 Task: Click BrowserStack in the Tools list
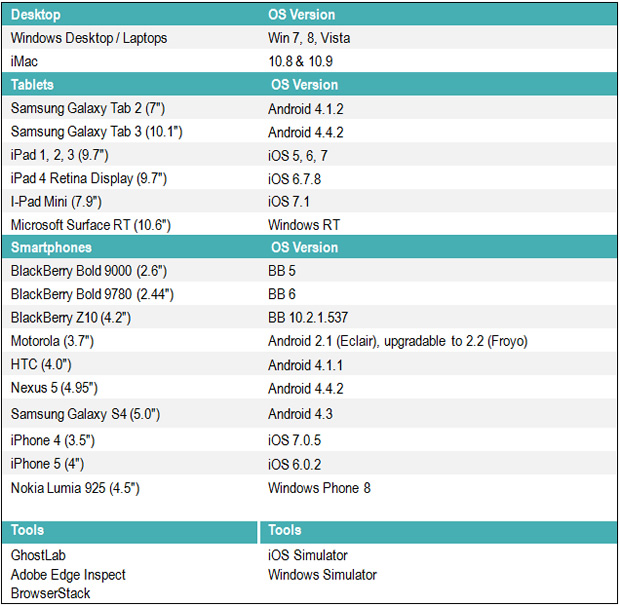point(50,593)
